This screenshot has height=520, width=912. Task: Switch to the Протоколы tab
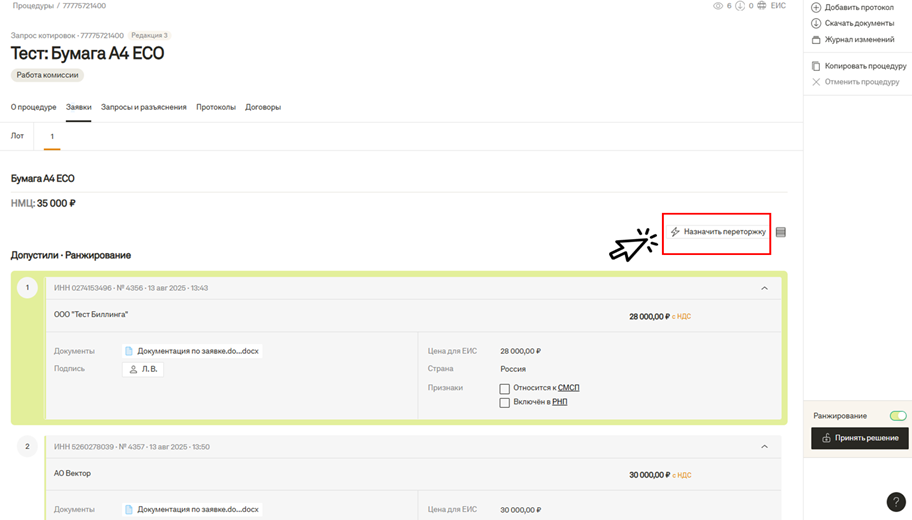[216, 107]
